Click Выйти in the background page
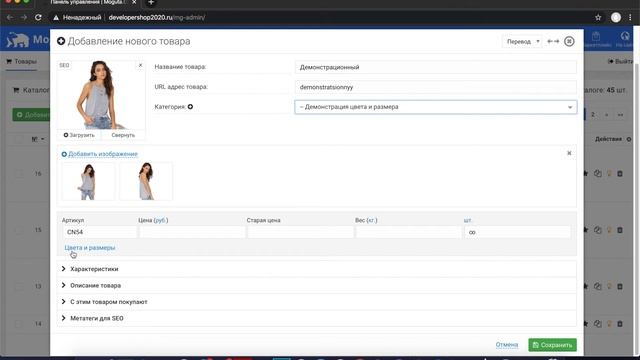The image size is (640, 360). click(620, 61)
